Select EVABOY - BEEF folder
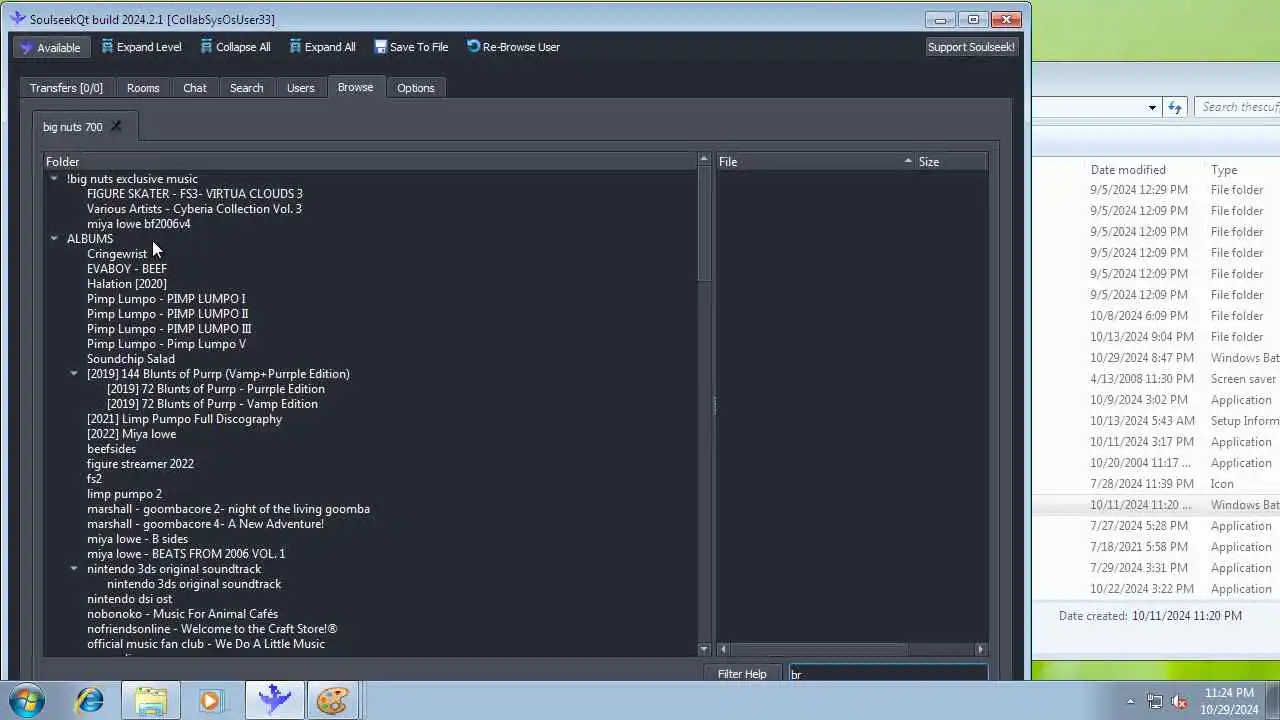Screen dimensions: 1280x720 click(127, 269)
